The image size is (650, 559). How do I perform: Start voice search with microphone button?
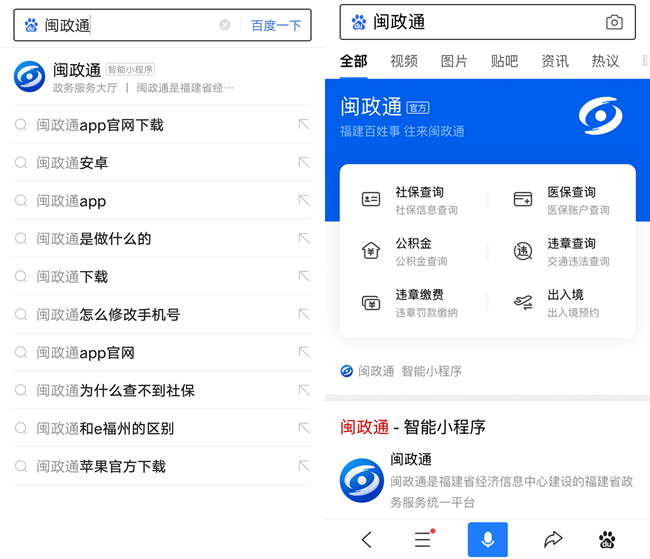488,539
